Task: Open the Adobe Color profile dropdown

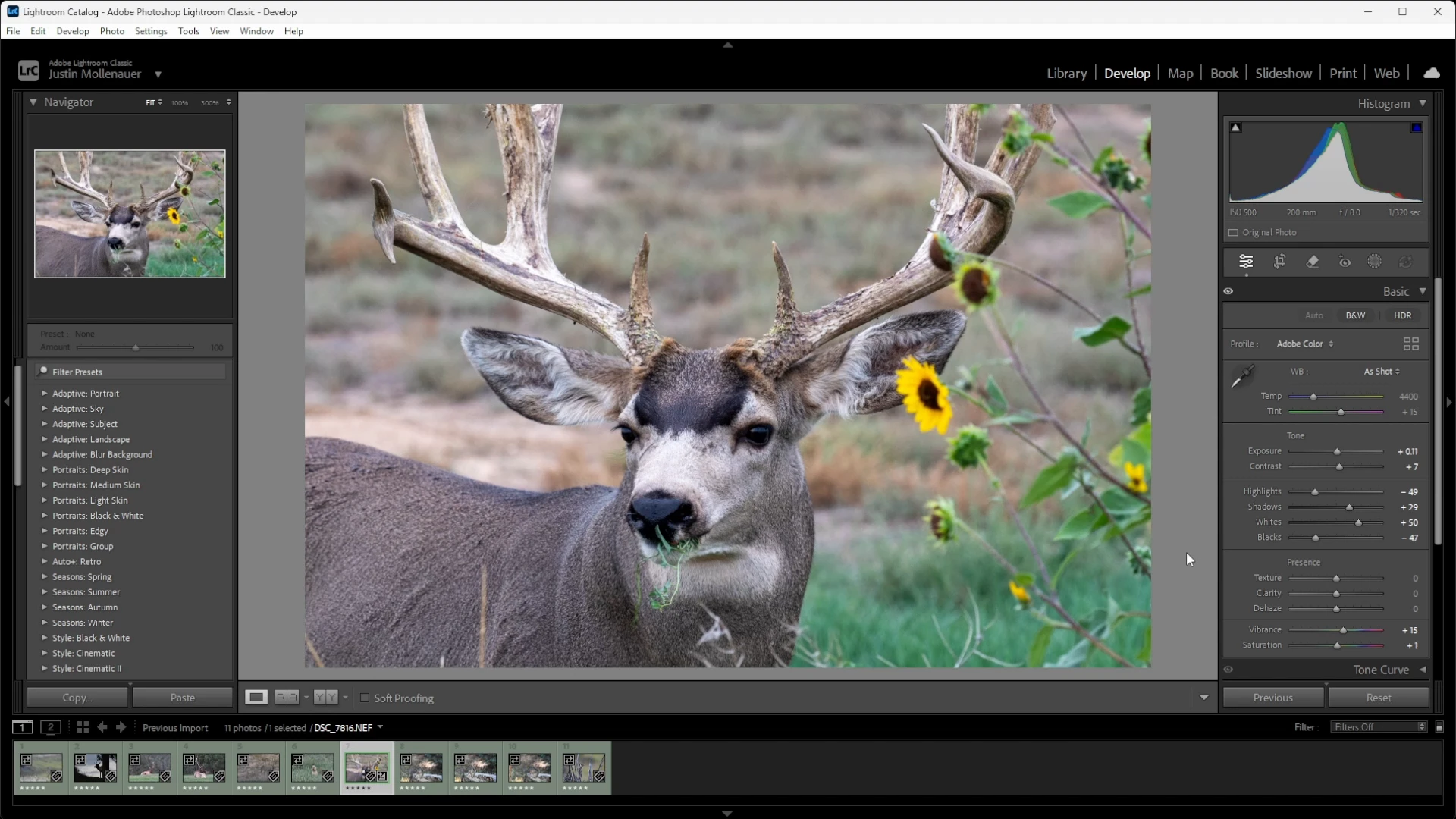Action: point(1305,344)
